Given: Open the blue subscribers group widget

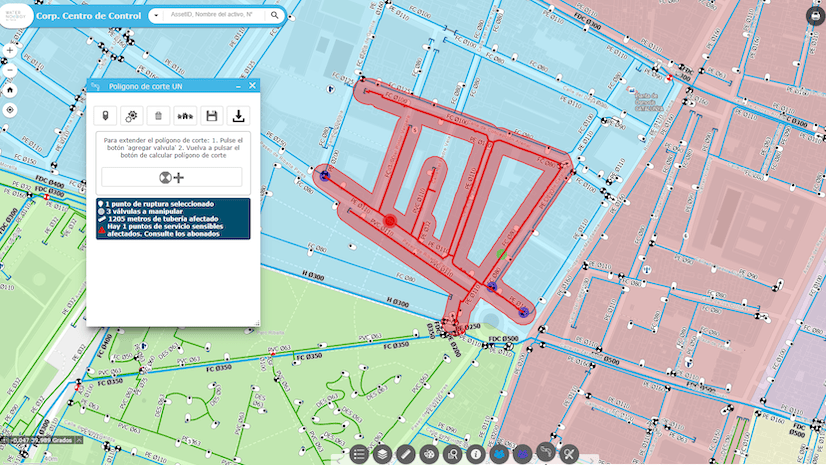Looking at the screenshot, I should 499,453.
